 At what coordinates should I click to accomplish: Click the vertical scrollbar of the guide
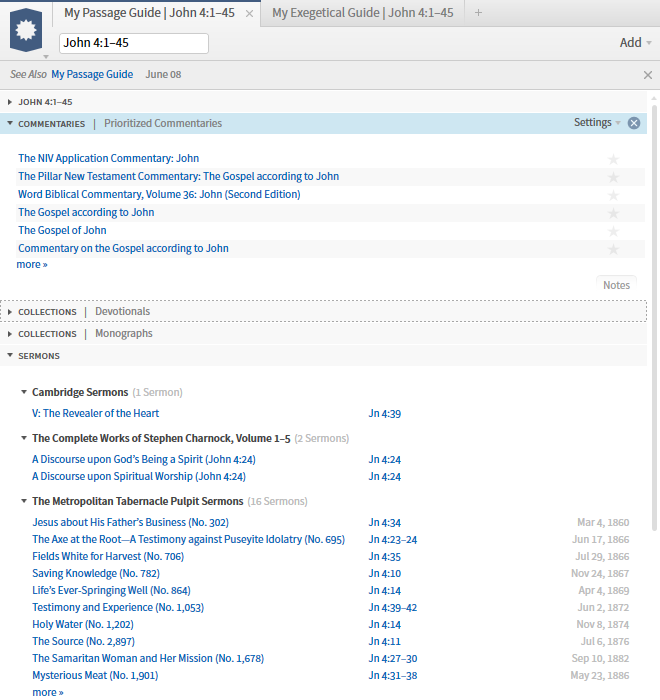point(655,317)
